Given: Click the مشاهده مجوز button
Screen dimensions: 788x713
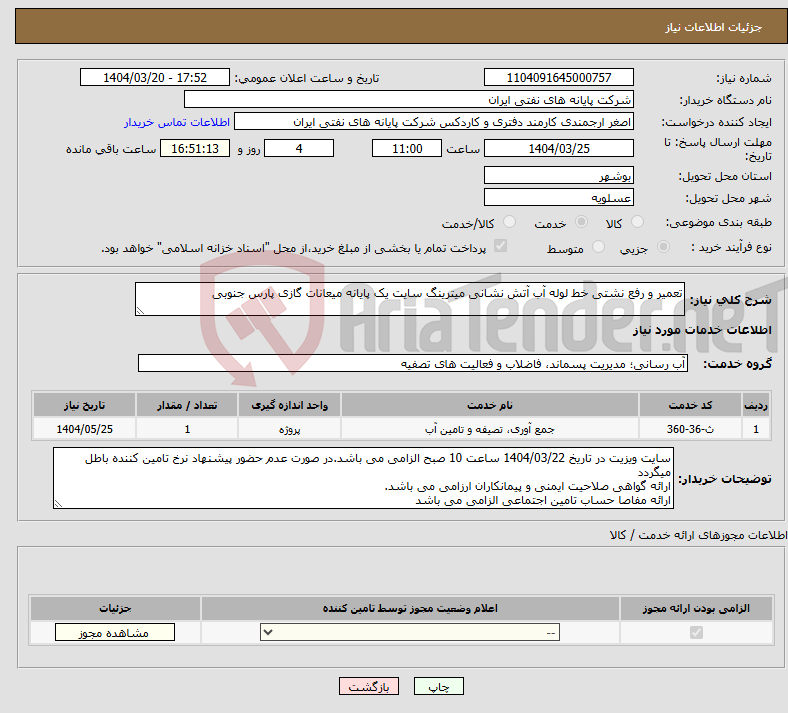Looking at the screenshot, I should pos(115,633).
